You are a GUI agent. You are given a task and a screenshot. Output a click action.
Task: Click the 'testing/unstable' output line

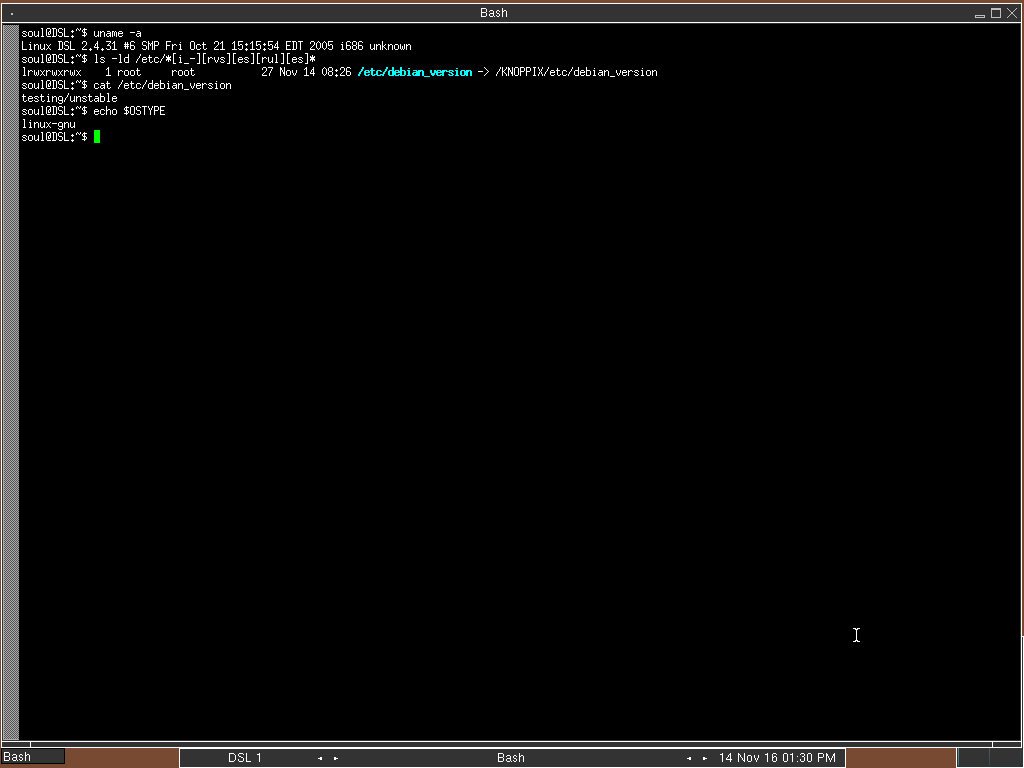(x=69, y=98)
